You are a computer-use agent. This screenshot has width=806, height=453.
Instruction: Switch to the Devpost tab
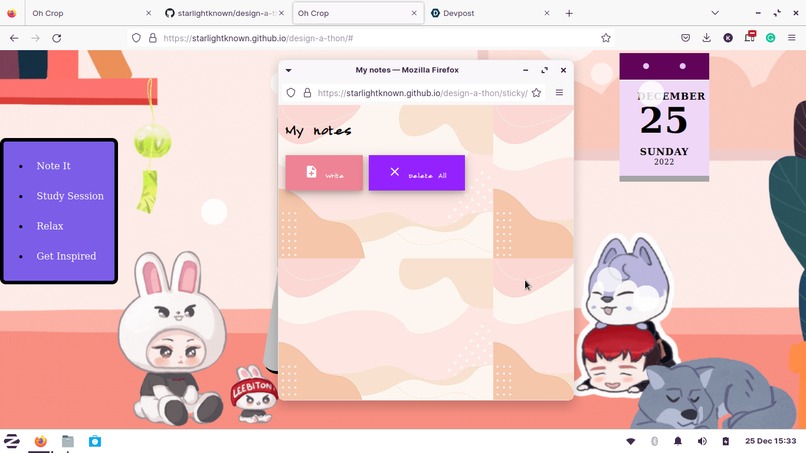click(x=490, y=13)
